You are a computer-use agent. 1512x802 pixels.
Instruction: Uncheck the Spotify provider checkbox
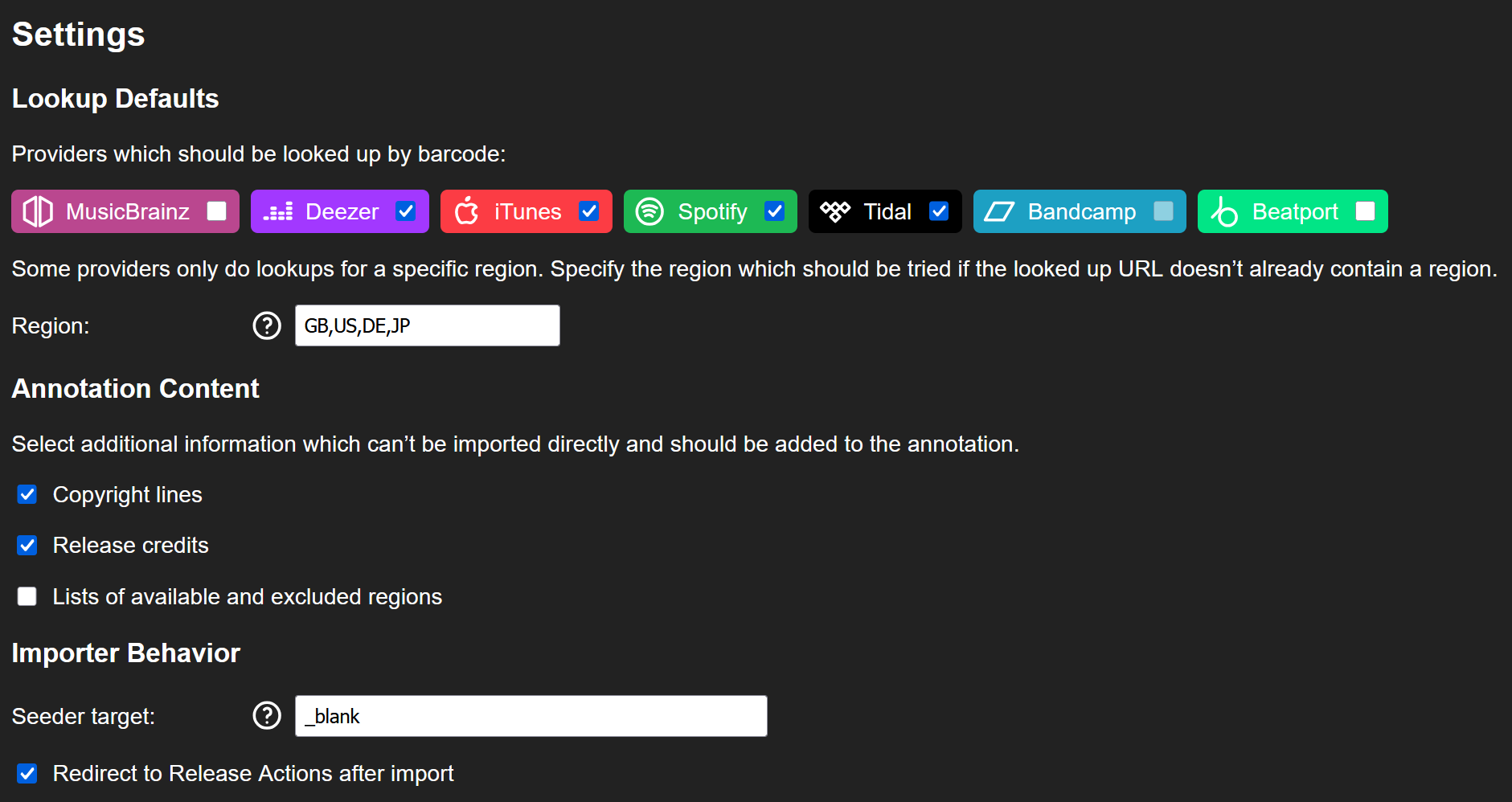(775, 211)
